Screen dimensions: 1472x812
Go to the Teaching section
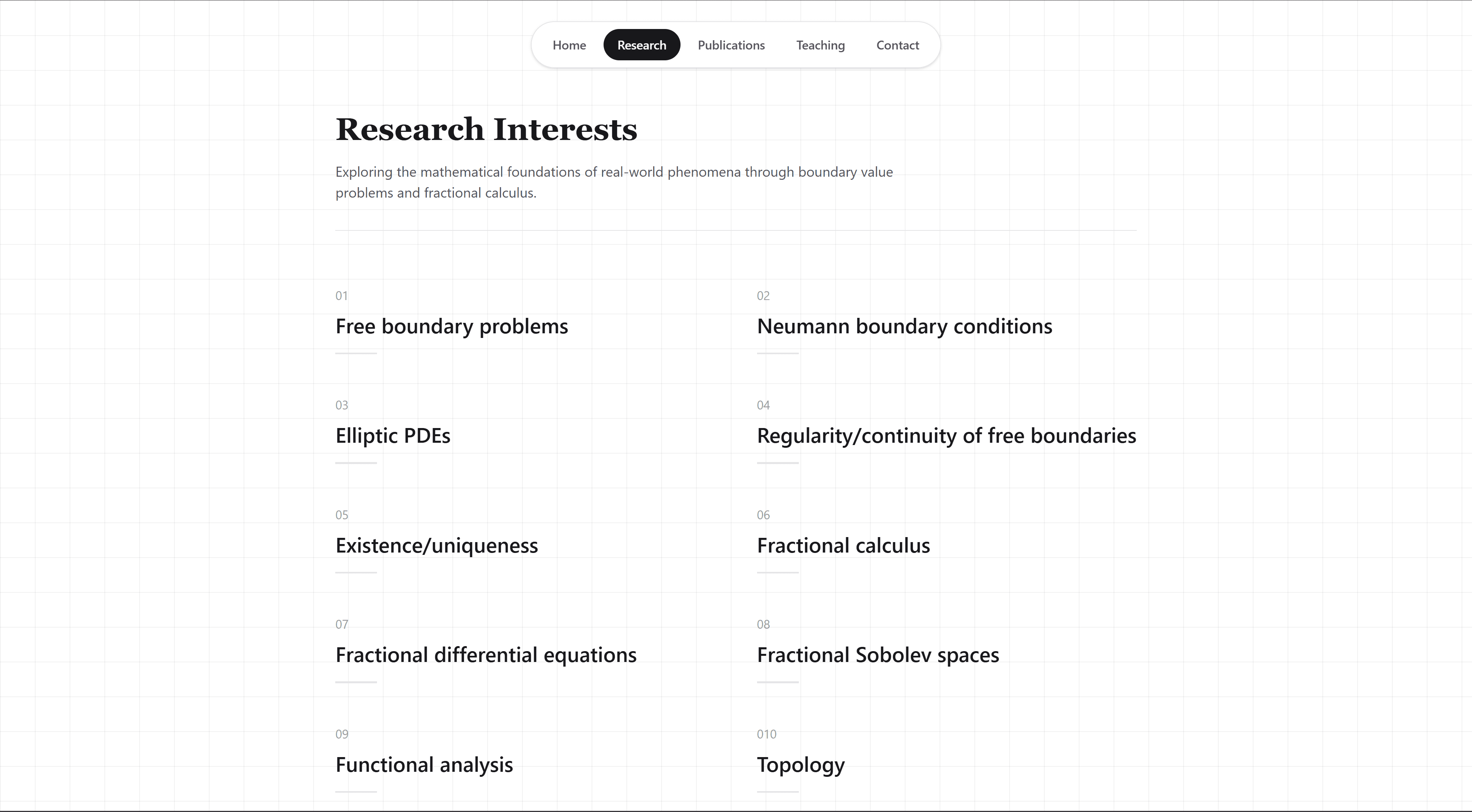[x=820, y=45]
